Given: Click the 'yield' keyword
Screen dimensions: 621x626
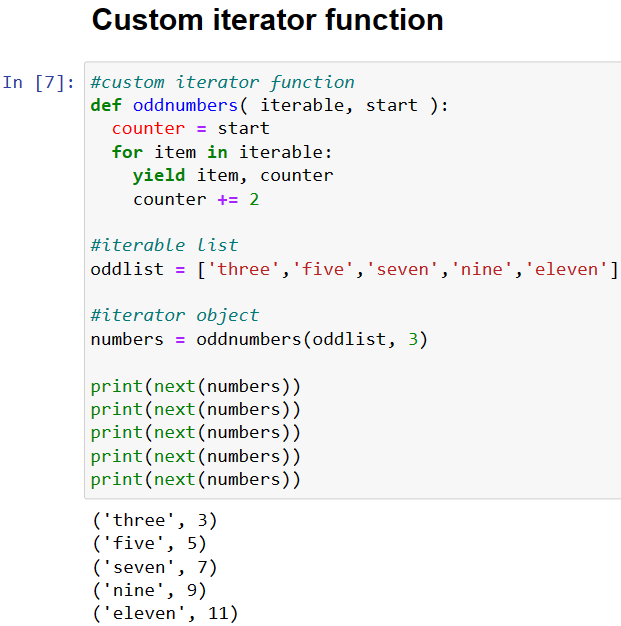Looking at the screenshot, I should click(x=159, y=176).
